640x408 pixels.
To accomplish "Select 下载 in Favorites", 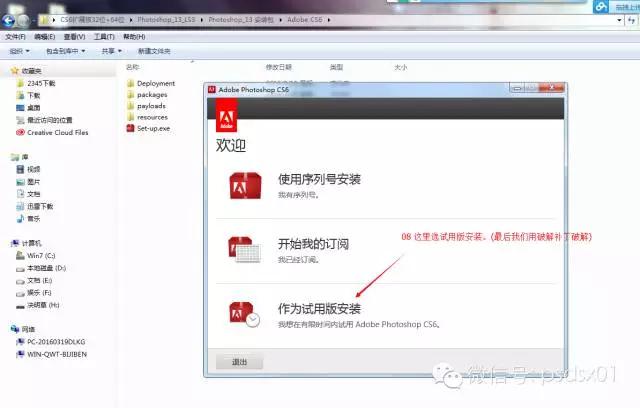I will [33, 95].
